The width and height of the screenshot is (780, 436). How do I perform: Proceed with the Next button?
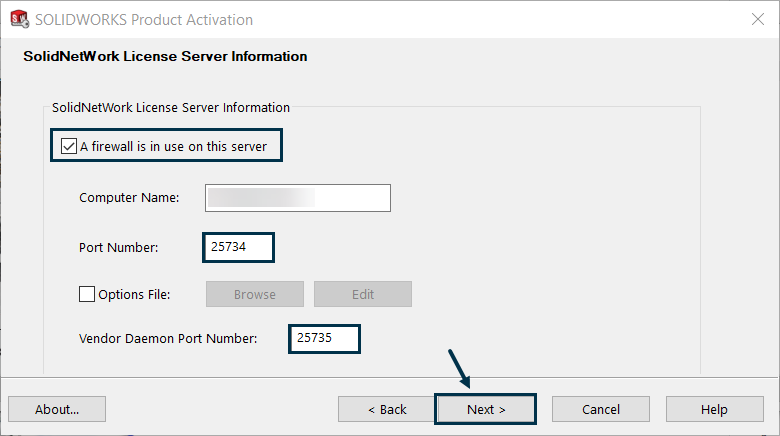[486, 409]
